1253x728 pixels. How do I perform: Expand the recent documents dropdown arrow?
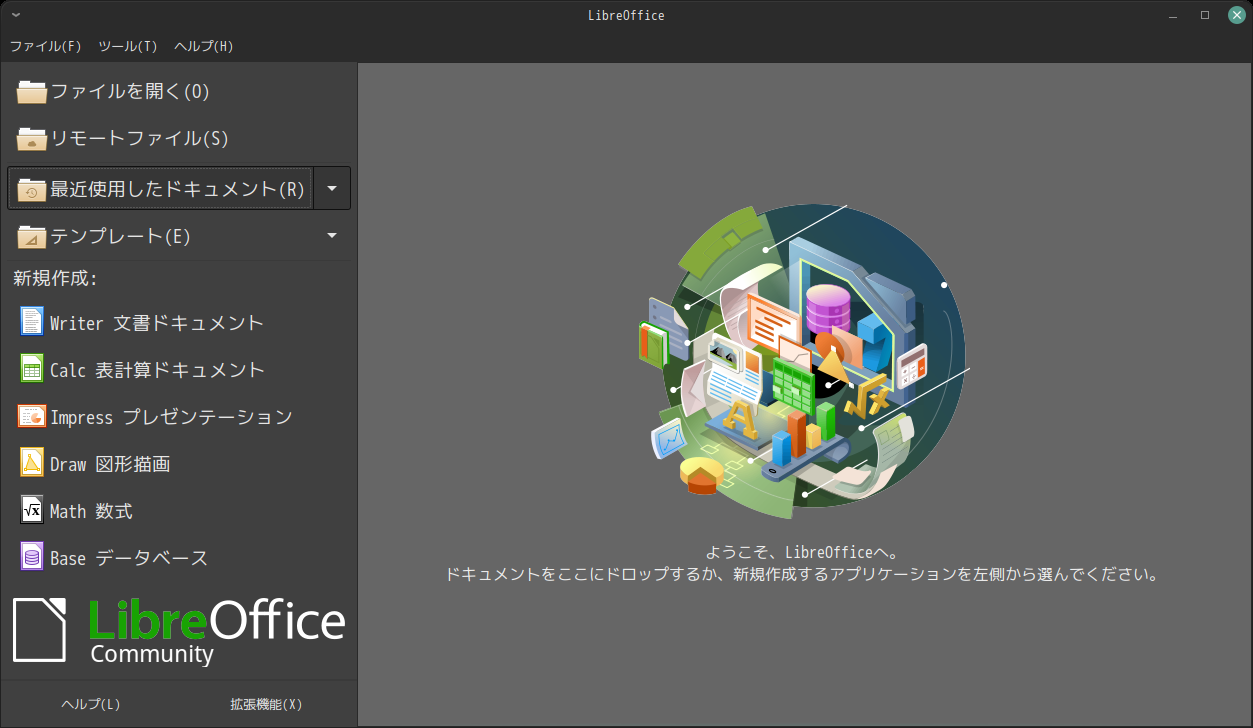(x=332, y=188)
